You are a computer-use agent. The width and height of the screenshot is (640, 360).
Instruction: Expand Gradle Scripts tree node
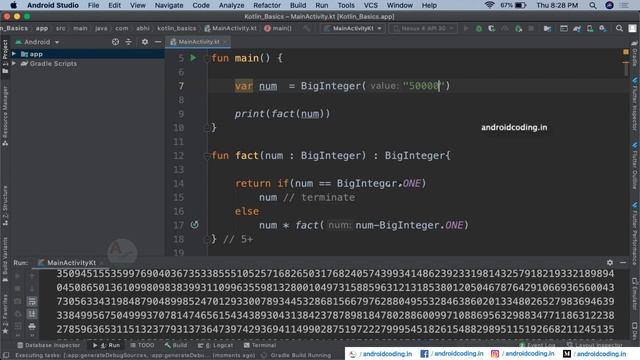click(14, 64)
